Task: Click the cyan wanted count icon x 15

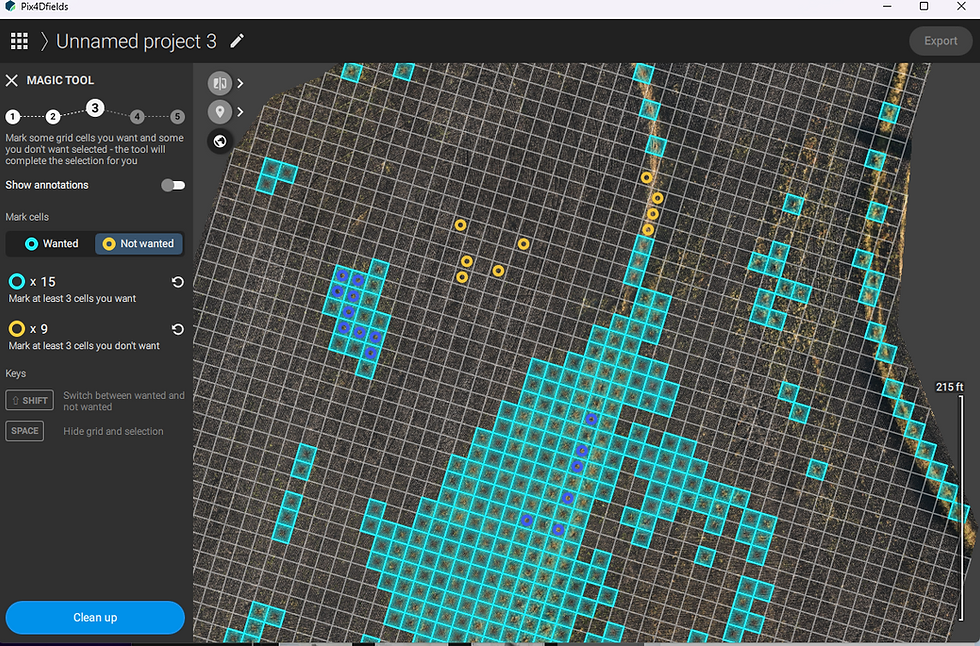Action: click(17, 282)
